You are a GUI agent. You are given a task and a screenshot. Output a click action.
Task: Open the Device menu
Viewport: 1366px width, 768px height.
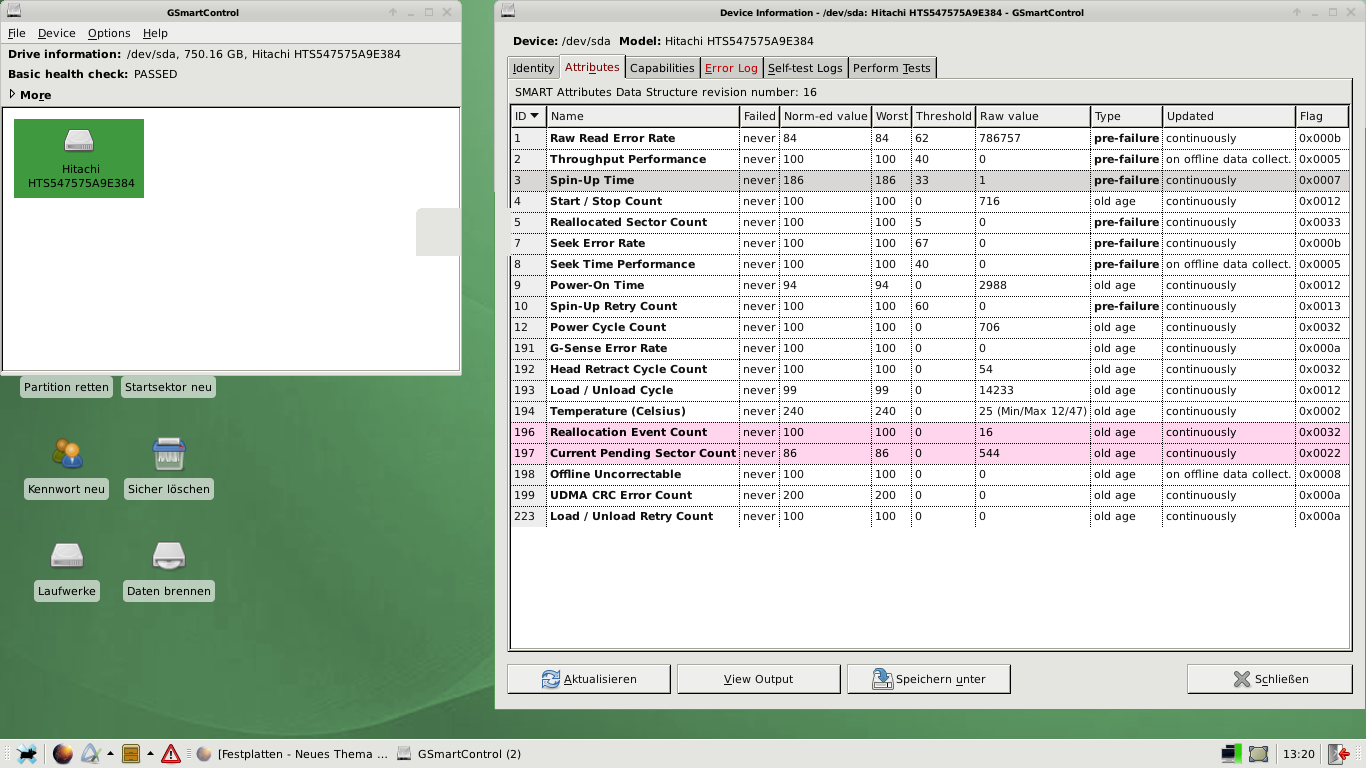(57, 33)
